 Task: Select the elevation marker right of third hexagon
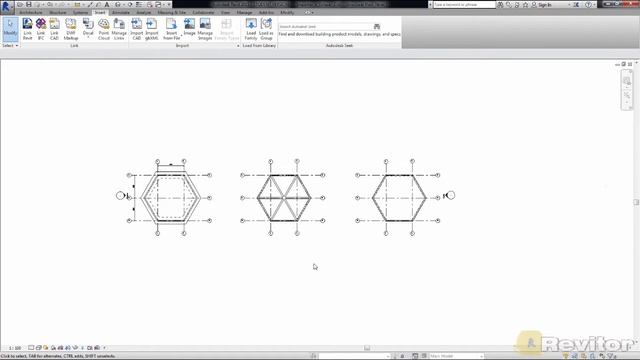pyautogui.click(x=449, y=196)
